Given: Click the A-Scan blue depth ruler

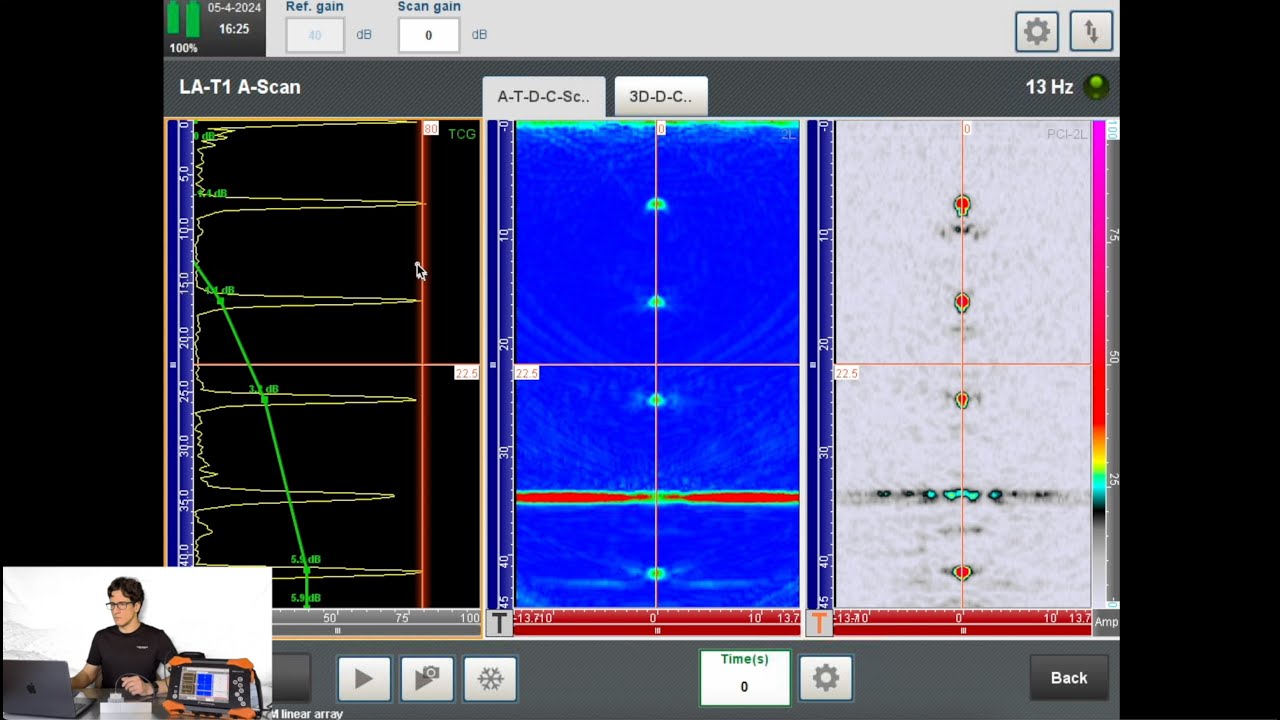Looking at the screenshot, I should (180, 364).
